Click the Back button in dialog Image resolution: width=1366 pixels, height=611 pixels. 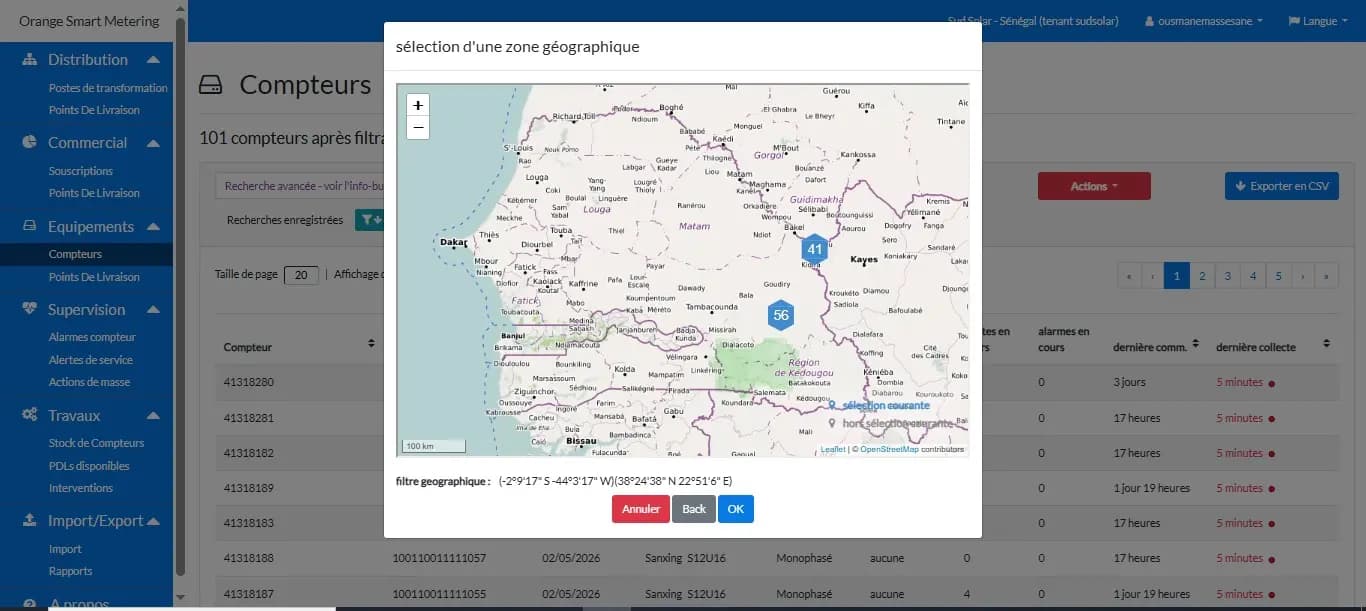(694, 509)
